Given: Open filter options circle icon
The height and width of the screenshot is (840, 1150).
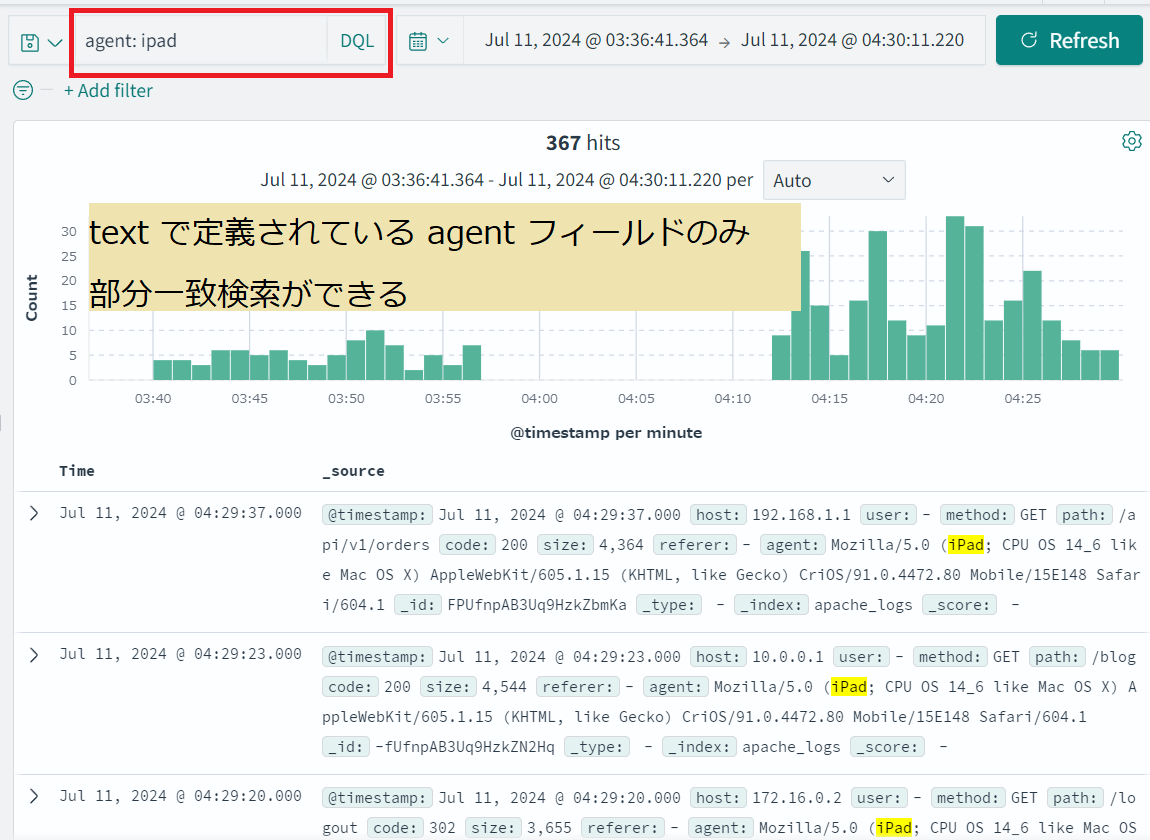Looking at the screenshot, I should click(x=23, y=90).
